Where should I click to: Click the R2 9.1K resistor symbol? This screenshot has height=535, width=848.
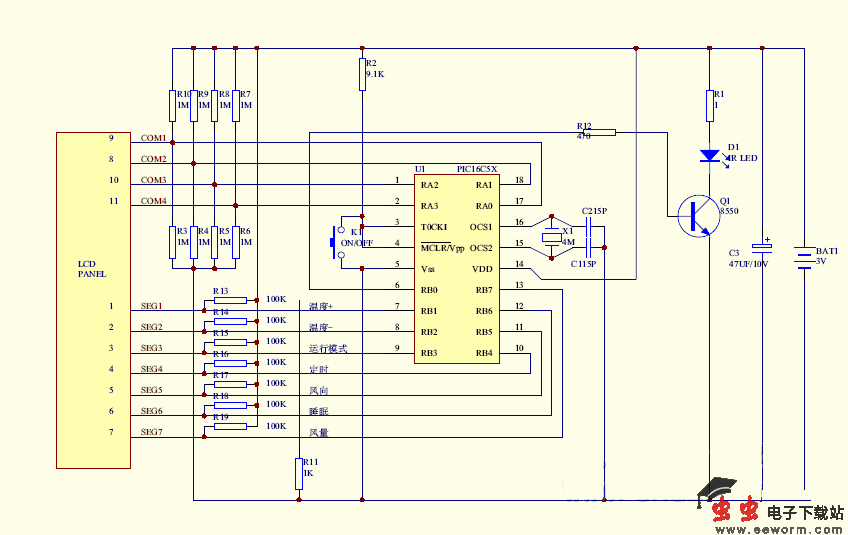[362, 74]
